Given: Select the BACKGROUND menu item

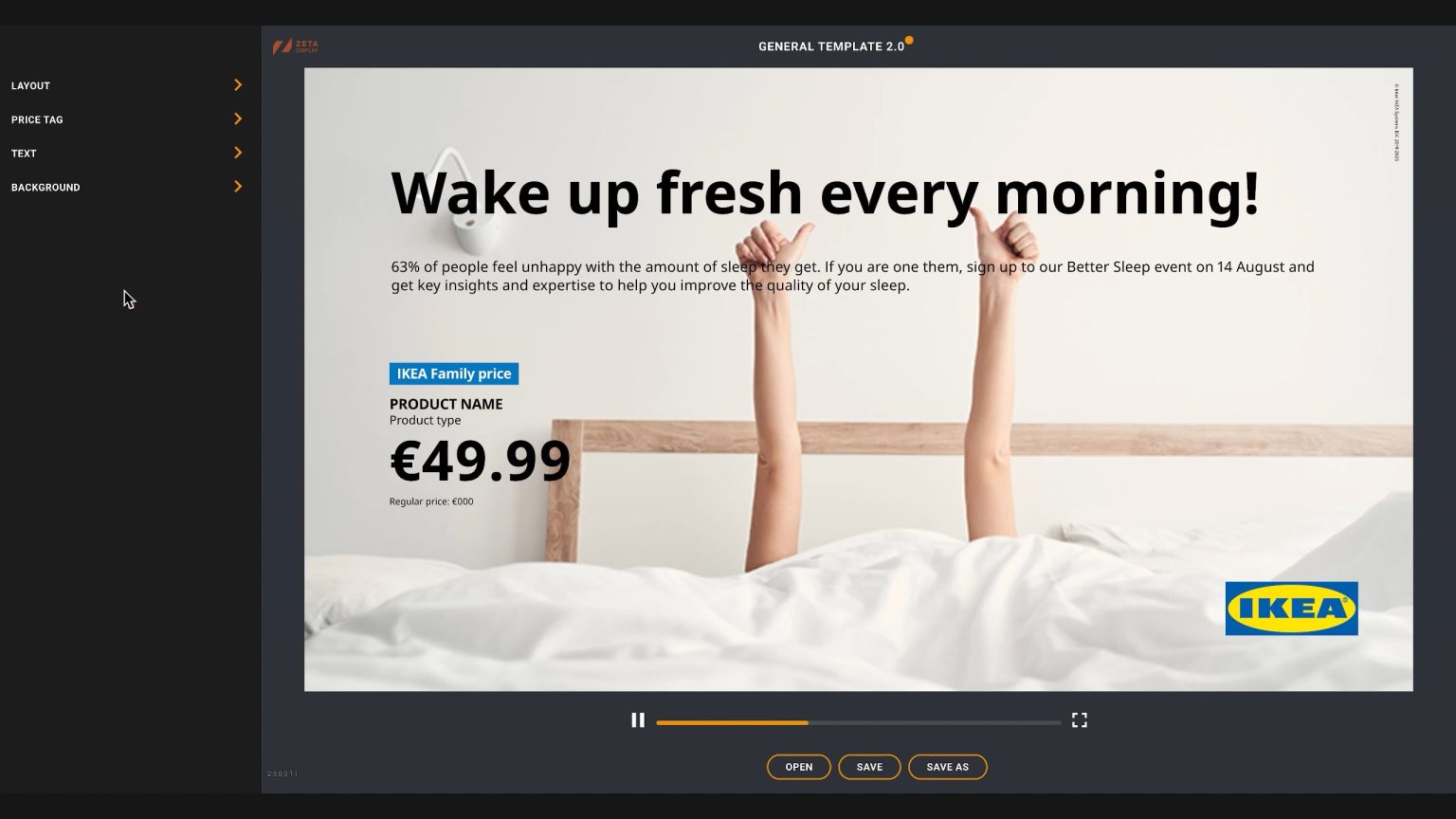Looking at the screenshot, I should pyautogui.click(x=45, y=188).
